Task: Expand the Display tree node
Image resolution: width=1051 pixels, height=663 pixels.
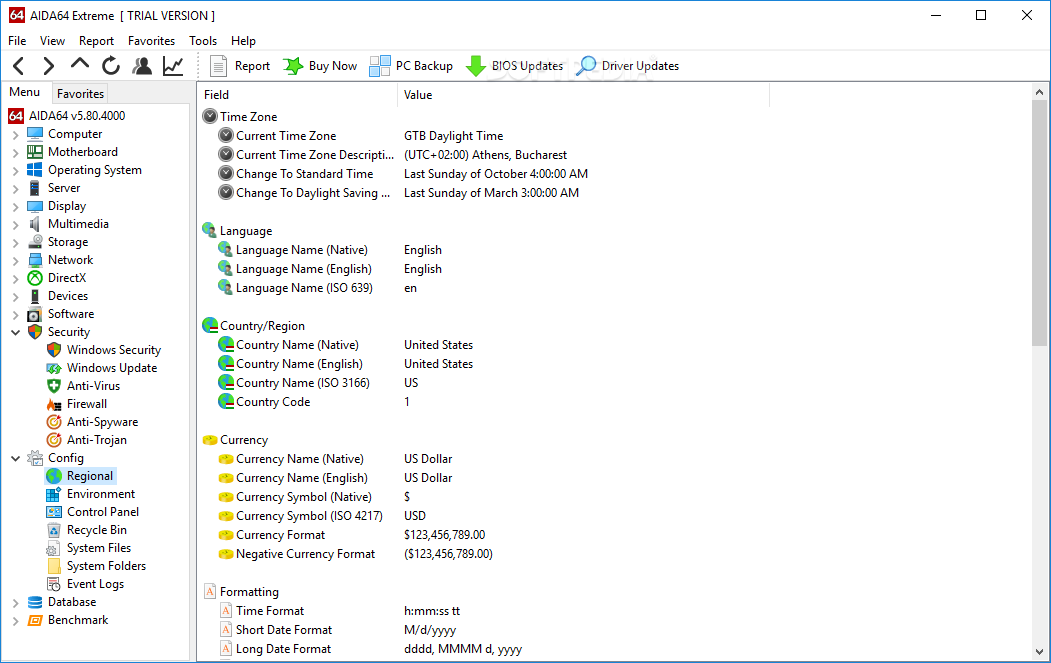Action: click(x=15, y=206)
